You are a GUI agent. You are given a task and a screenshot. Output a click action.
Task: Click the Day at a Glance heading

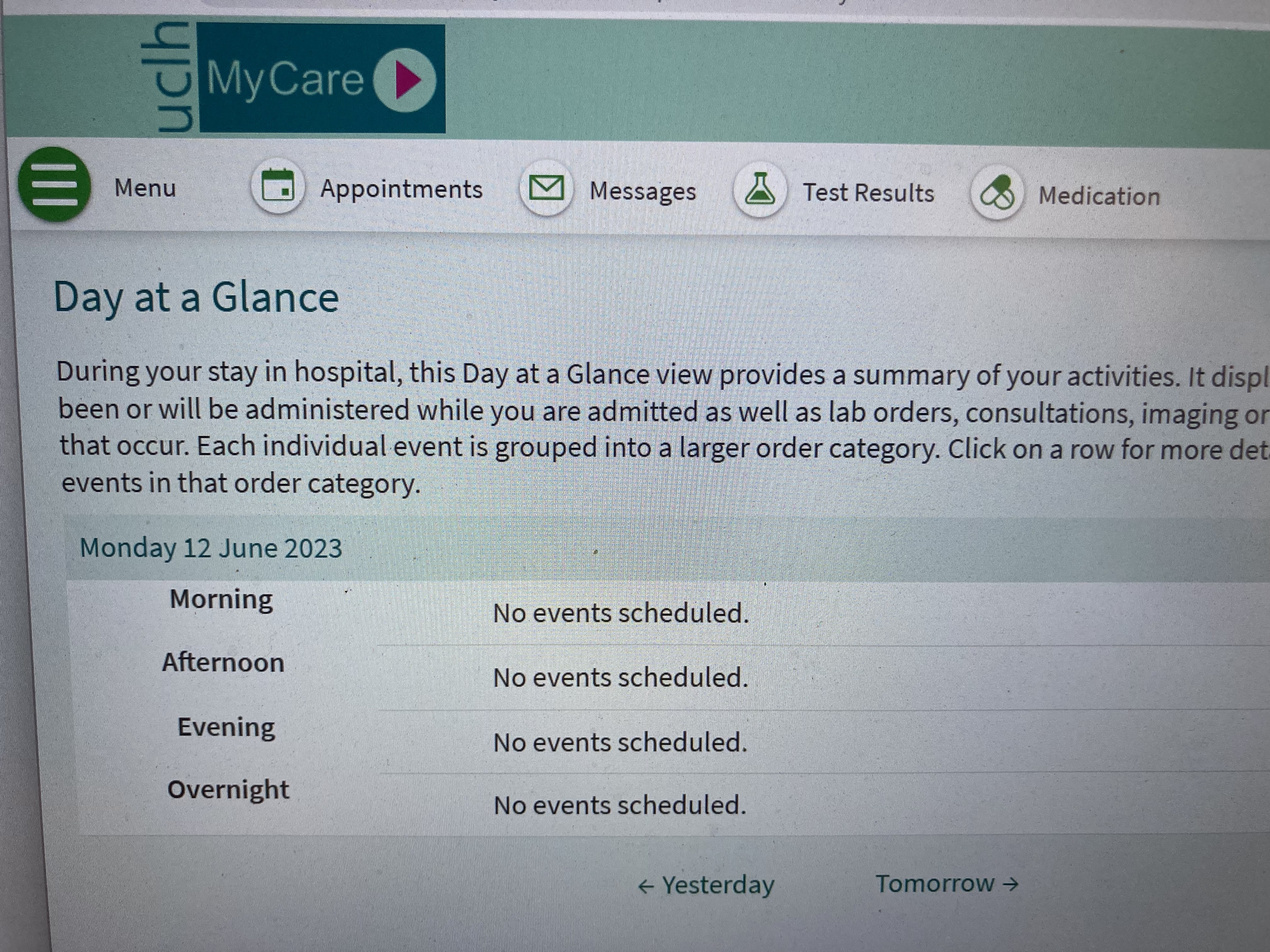coord(196,298)
